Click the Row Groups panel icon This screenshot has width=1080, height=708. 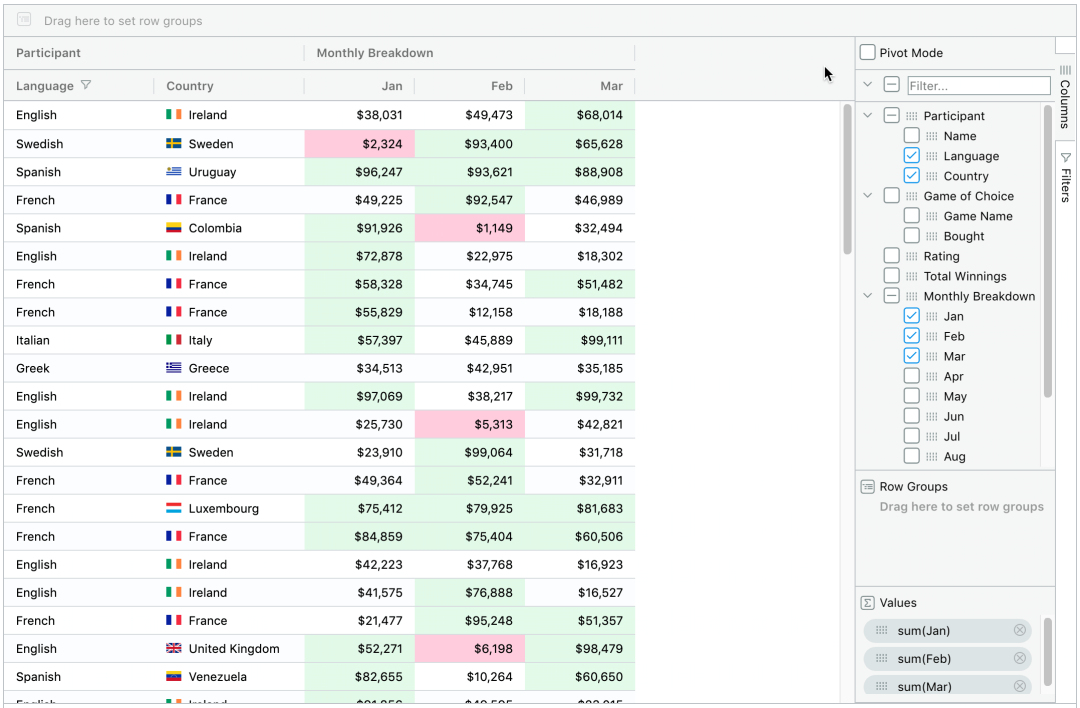click(868, 486)
